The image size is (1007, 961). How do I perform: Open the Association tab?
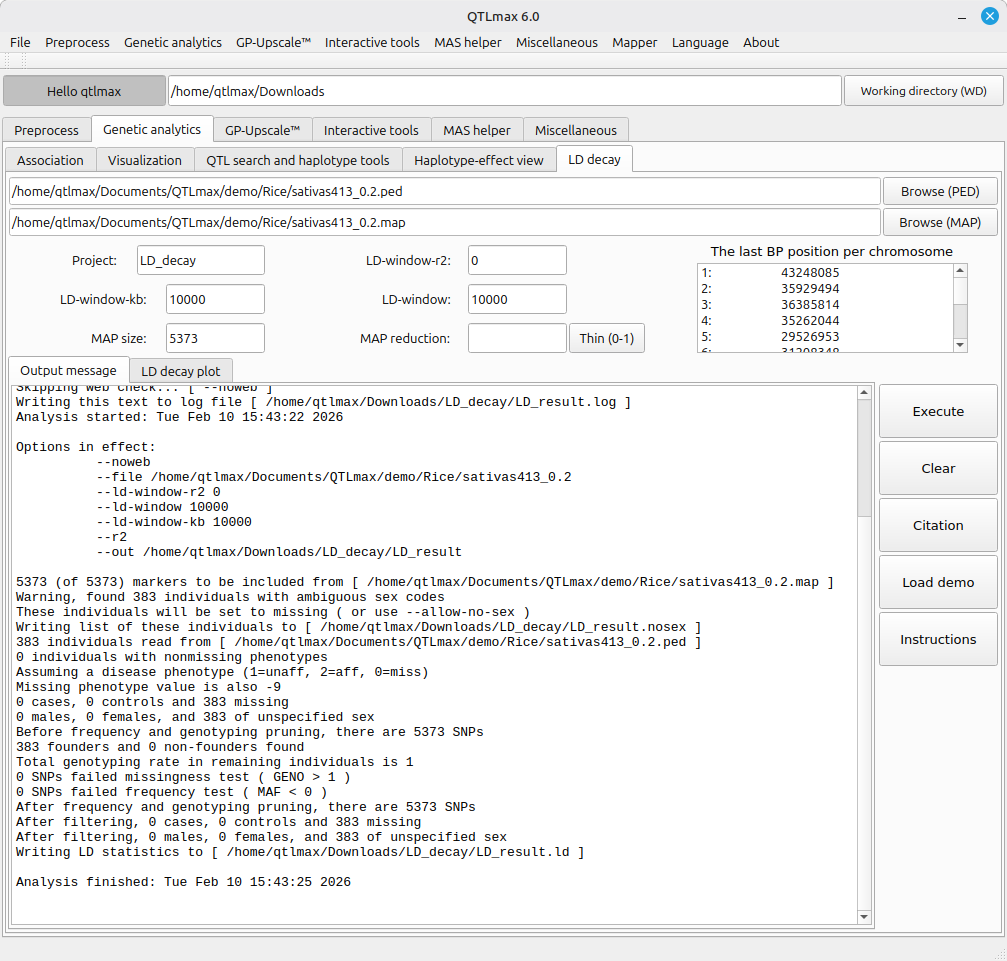(x=51, y=160)
